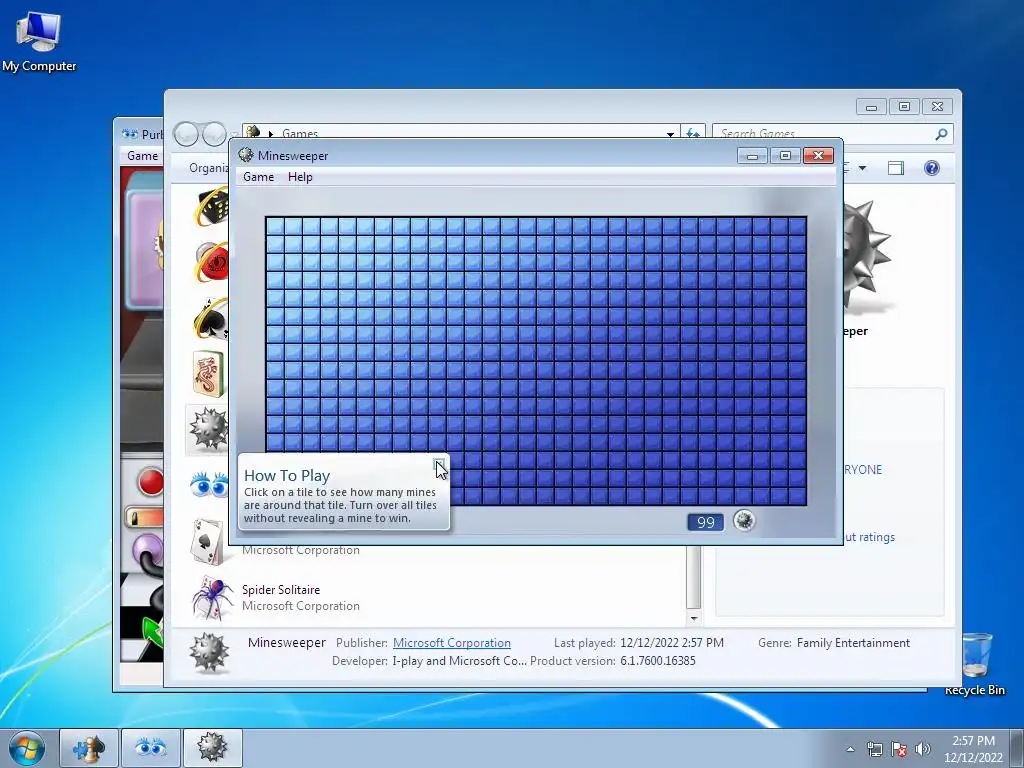The height and width of the screenshot is (768, 1024).
Task: Show hidden tray icons arrow
Action: click(850, 749)
